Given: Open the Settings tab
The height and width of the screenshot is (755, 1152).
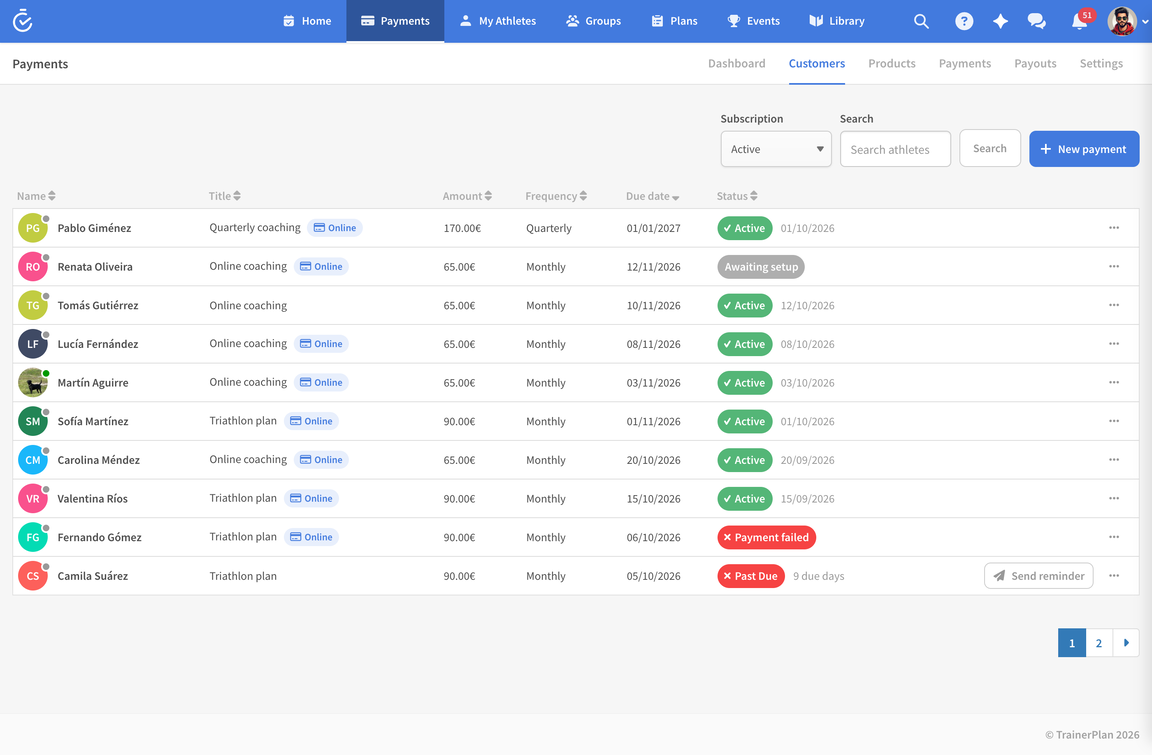Looking at the screenshot, I should (1101, 64).
